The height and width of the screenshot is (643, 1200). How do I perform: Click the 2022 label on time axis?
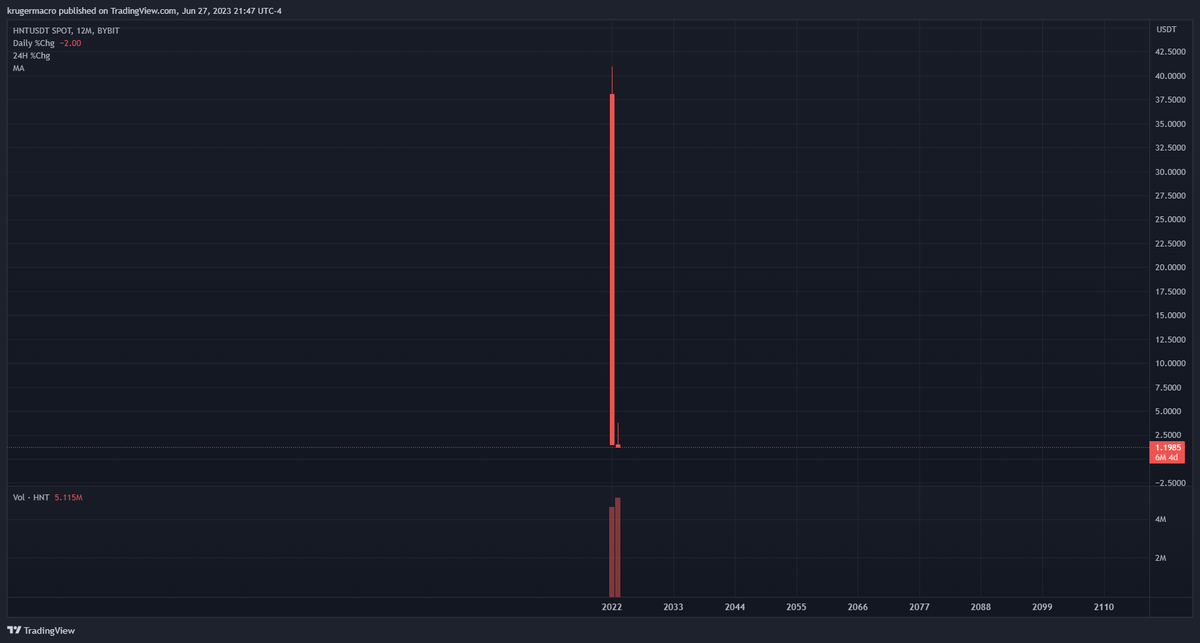tap(612, 607)
